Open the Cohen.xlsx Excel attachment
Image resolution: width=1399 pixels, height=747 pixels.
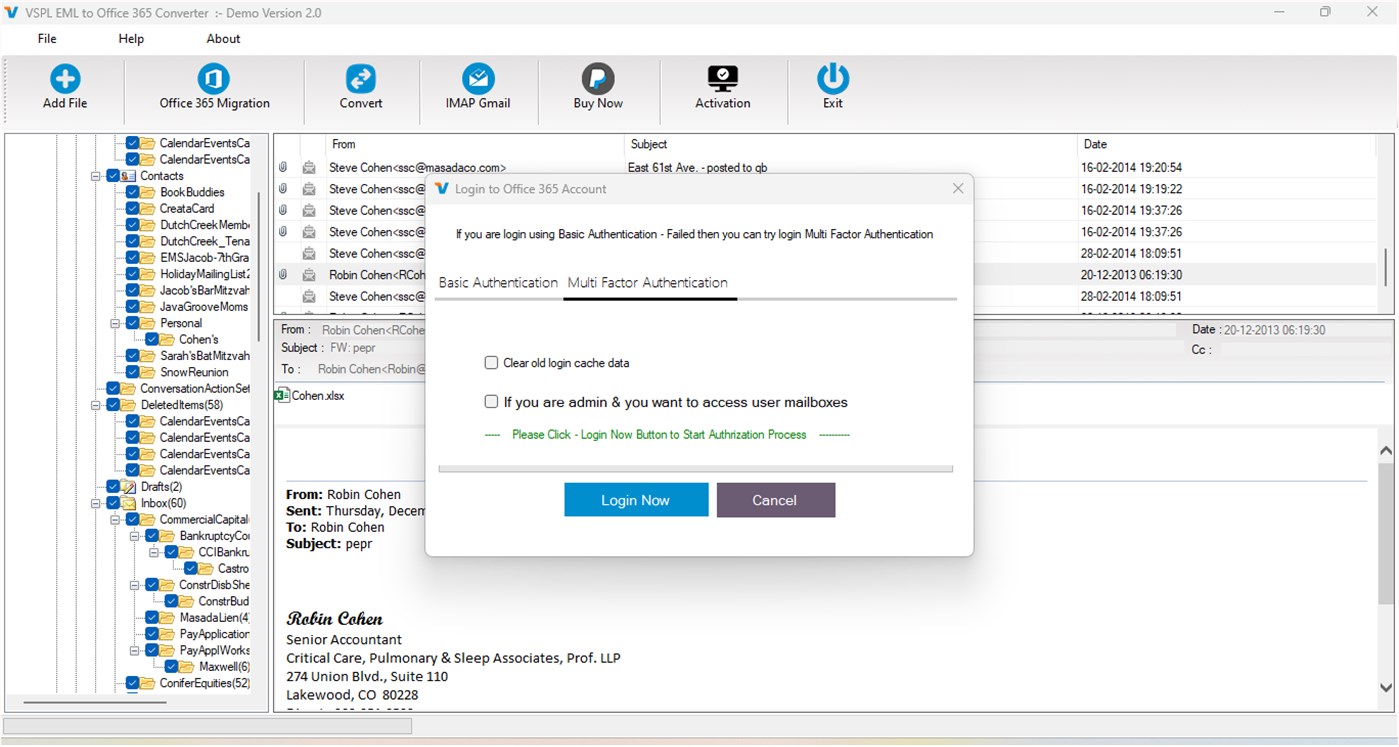311,395
